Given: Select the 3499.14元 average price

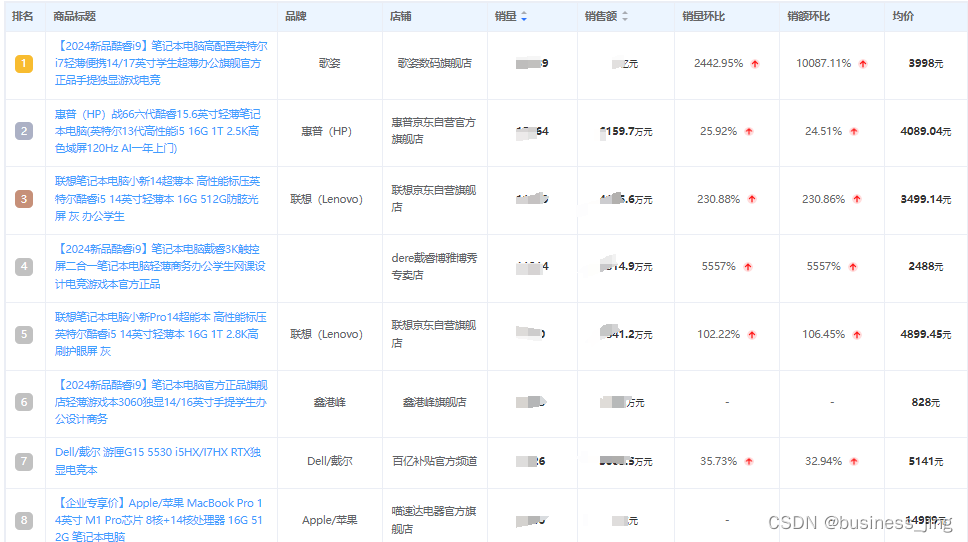Looking at the screenshot, I should (x=925, y=199).
